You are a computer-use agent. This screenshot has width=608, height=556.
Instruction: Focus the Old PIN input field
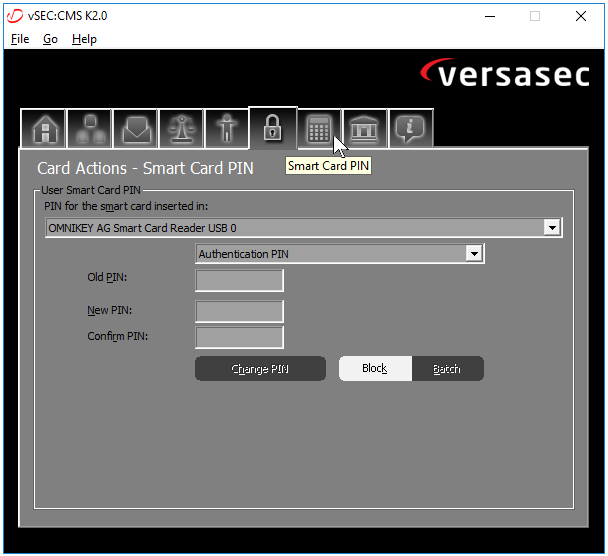[240, 280]
